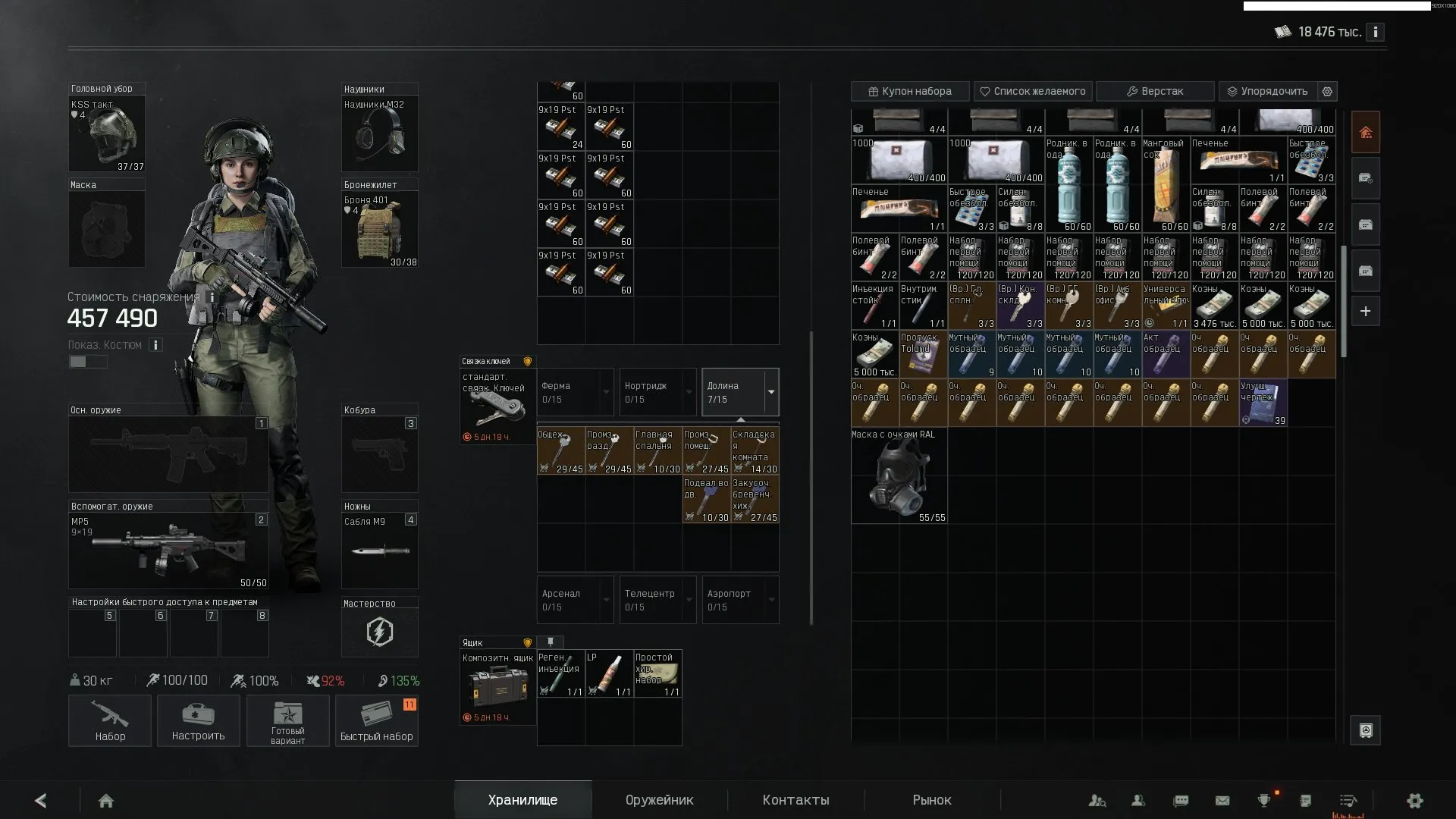Select the Главная спальня key
Viewport: 1456px width, 819px height.
pos(658,451)
